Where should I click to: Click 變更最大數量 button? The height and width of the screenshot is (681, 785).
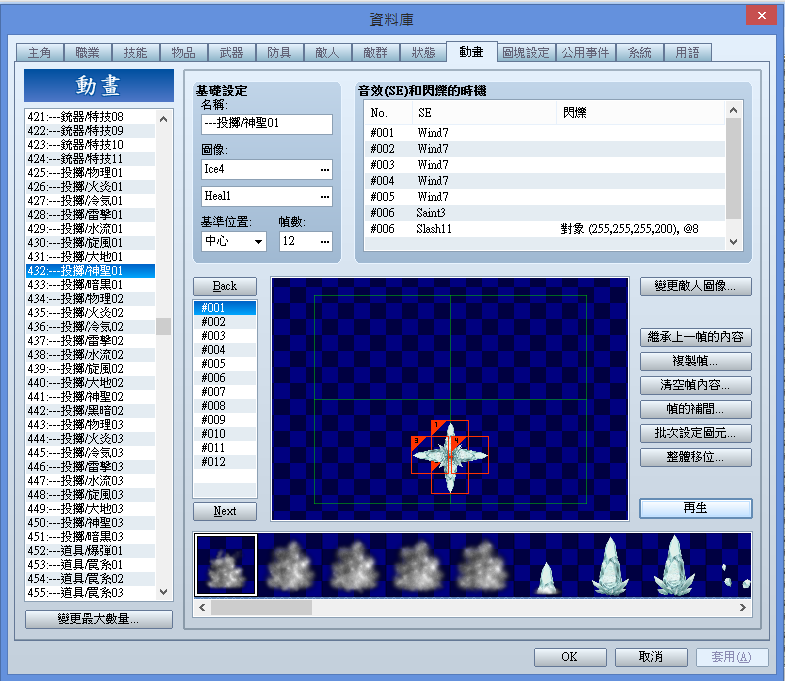pos(99,619)
